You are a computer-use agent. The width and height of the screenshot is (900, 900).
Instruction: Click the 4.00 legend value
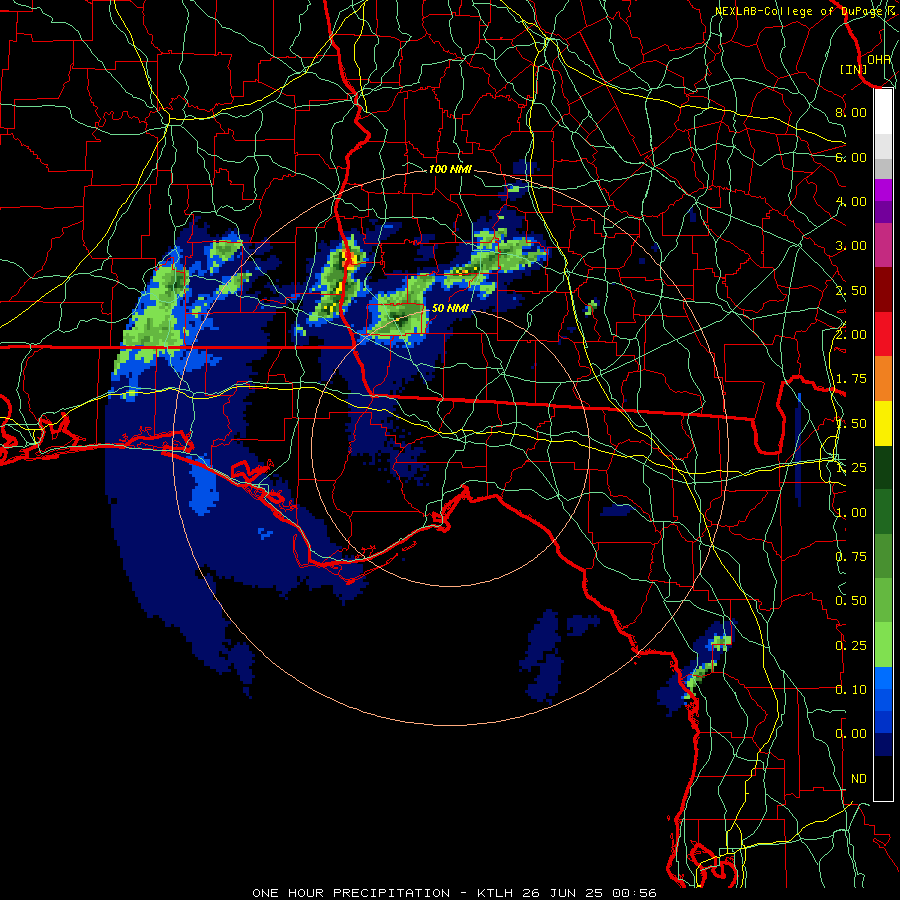pos(851,201)
